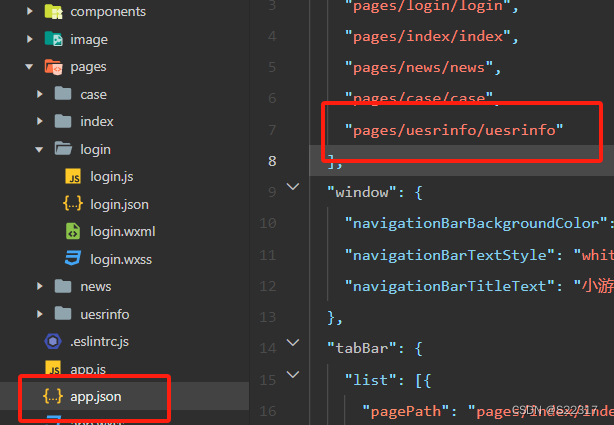Viewport: 614px width, 425px height.
Task: Click line number 13 in the gutter
Action: [268, 317]
